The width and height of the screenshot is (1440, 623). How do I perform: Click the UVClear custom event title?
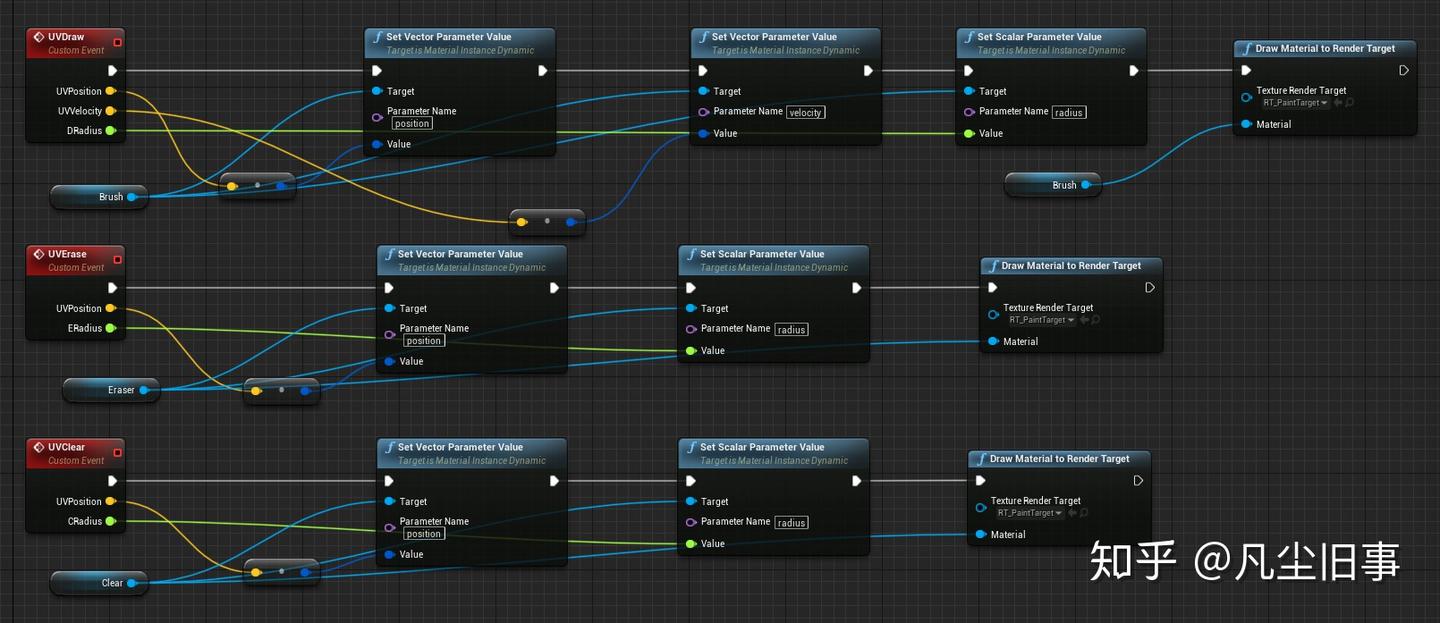point(67,447)
